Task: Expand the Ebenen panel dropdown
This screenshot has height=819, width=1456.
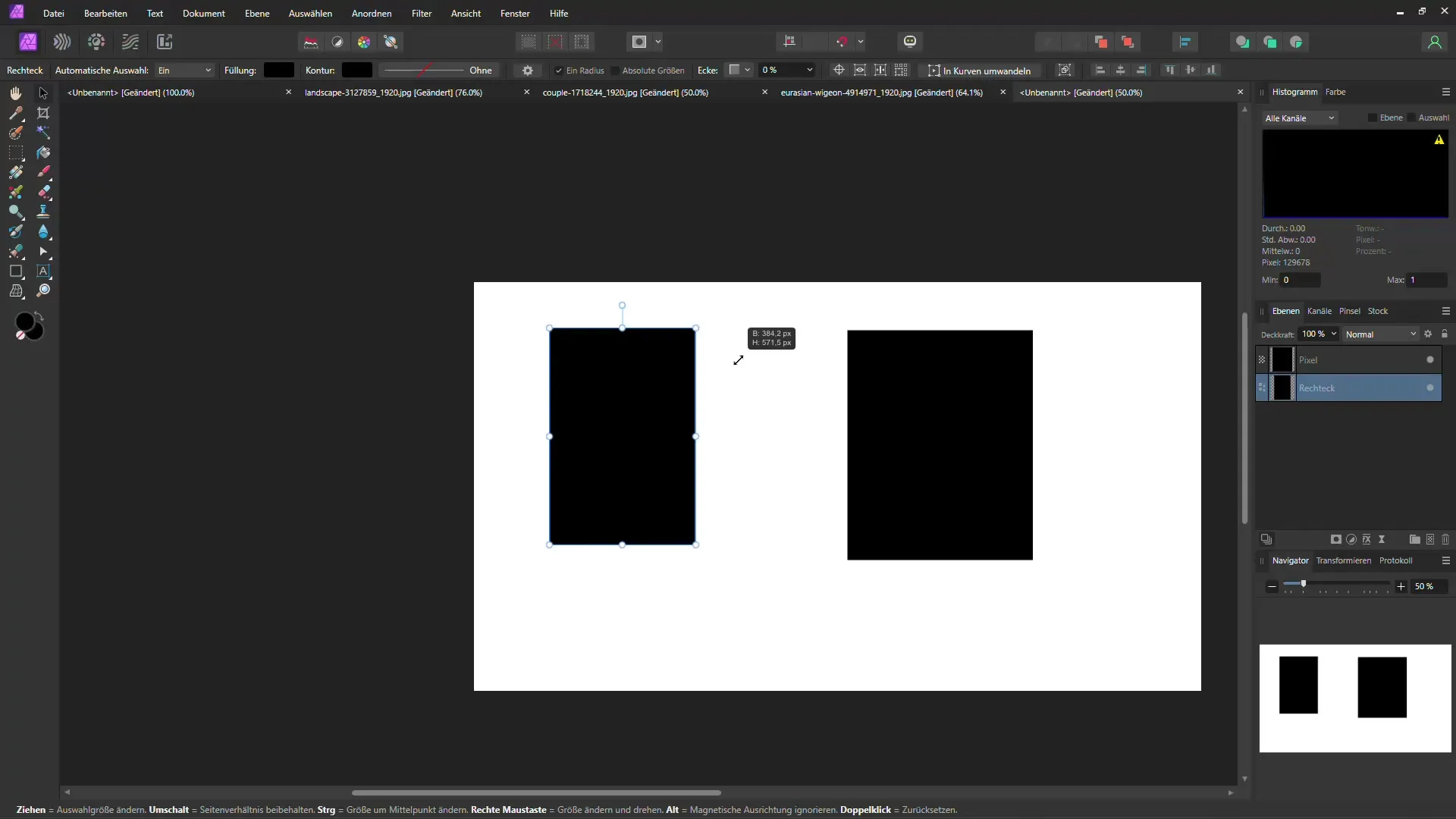Action: click(1446, 310)
